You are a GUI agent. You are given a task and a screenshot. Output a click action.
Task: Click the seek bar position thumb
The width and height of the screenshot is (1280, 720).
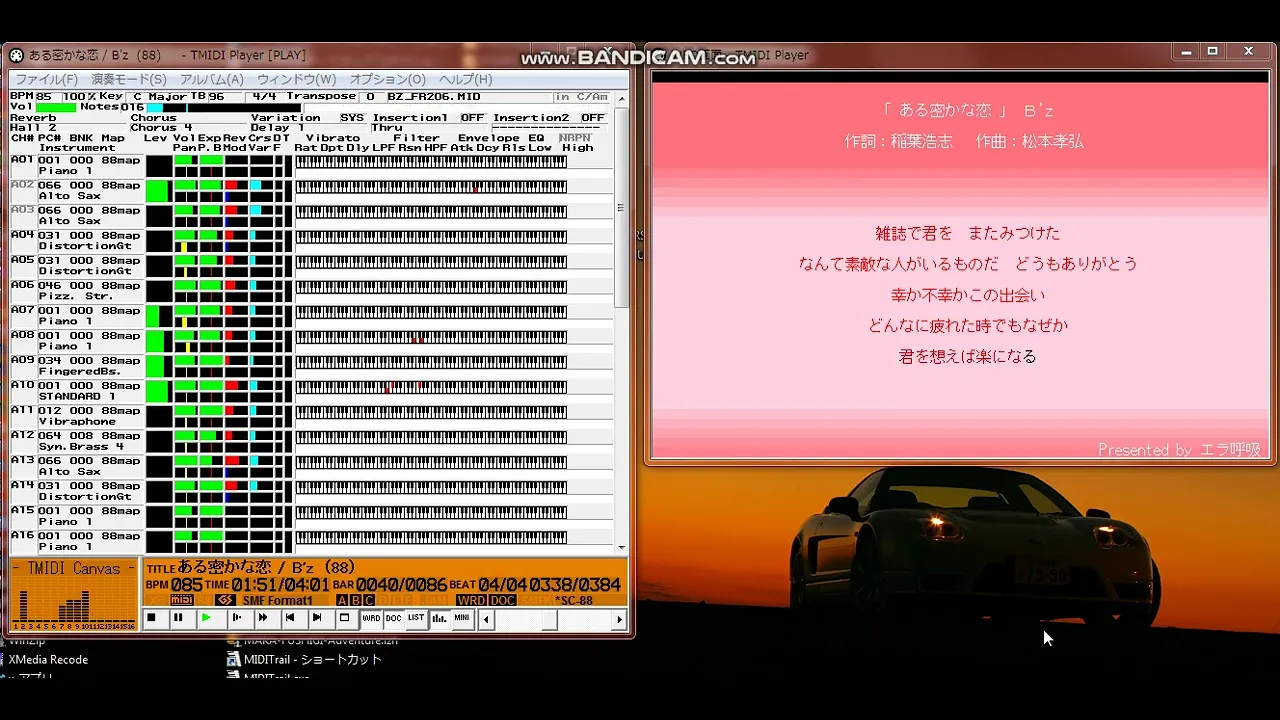point(549,620)
